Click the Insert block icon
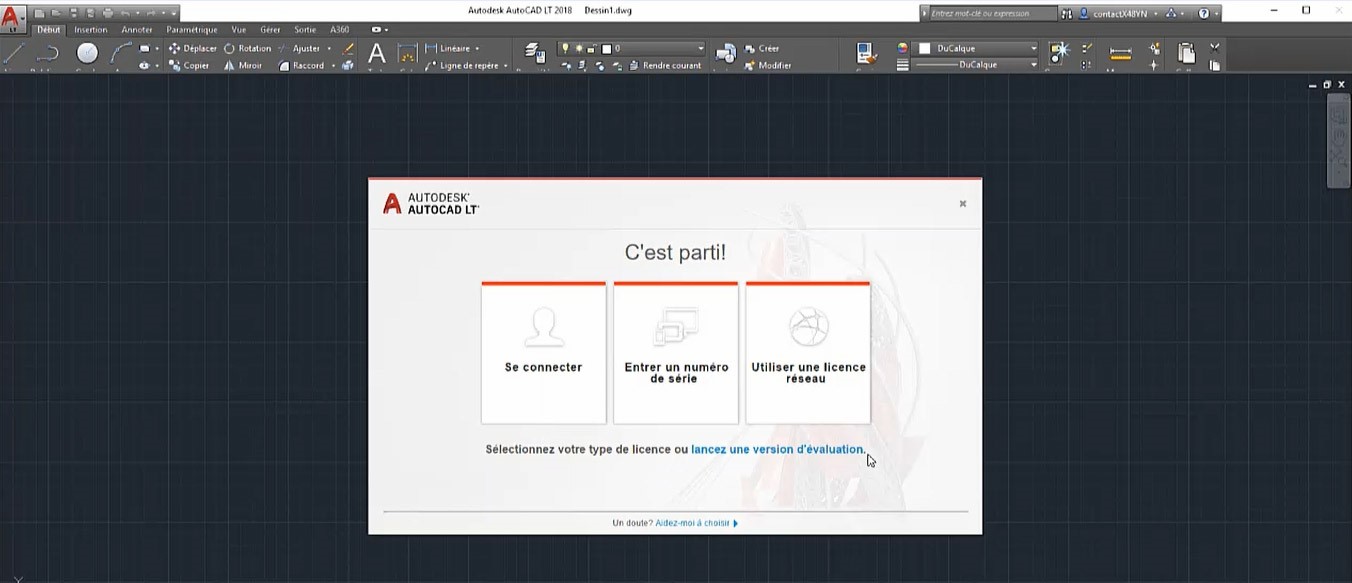This screenshot has height=583, width=1352. click(x=726, y=54)
